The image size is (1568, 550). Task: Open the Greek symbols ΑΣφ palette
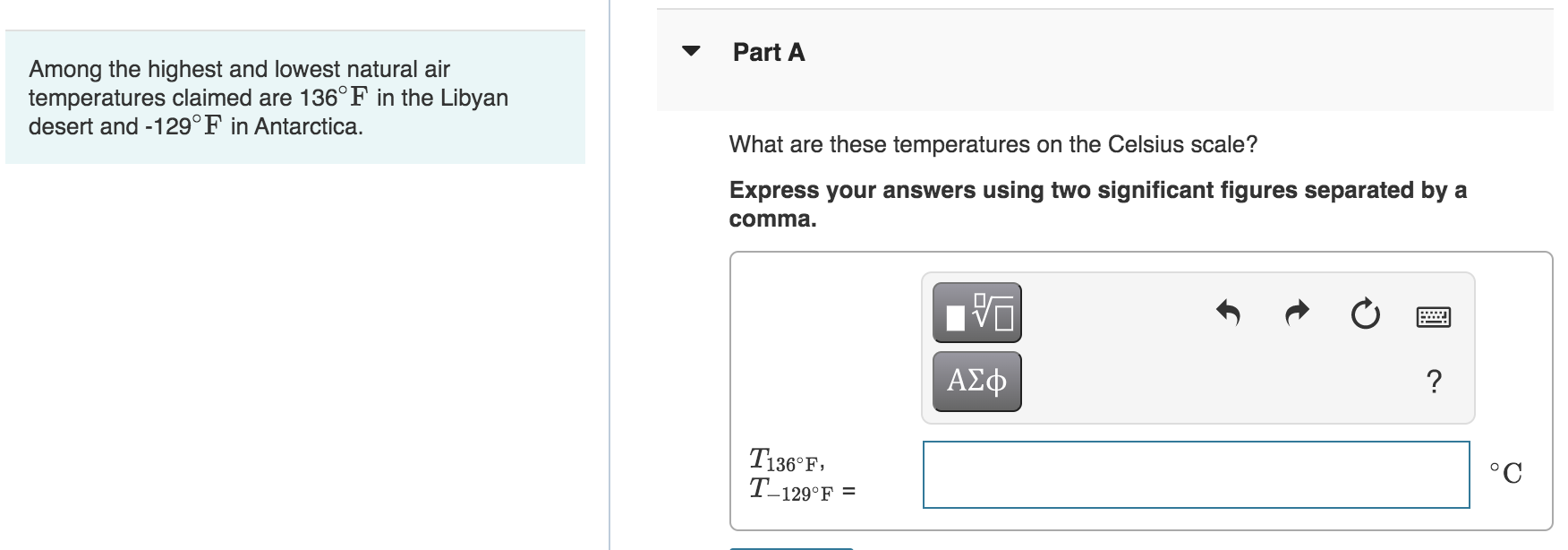(x=976, y=382)
